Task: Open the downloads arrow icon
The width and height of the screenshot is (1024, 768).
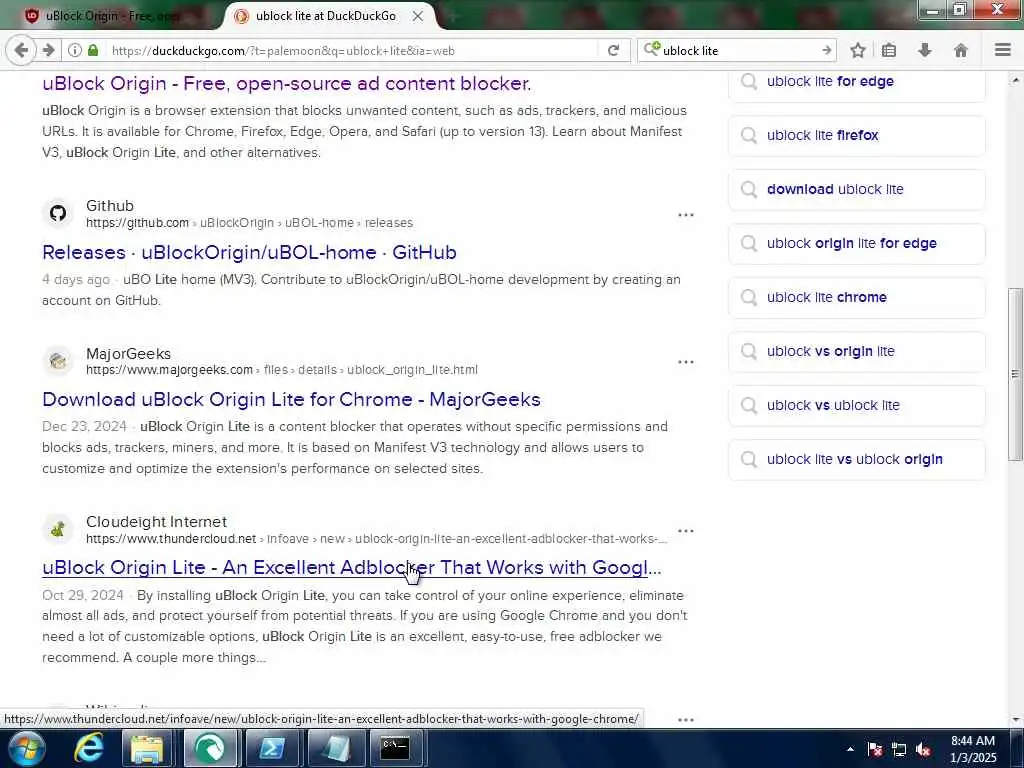Action: click(x=925, y=50)
